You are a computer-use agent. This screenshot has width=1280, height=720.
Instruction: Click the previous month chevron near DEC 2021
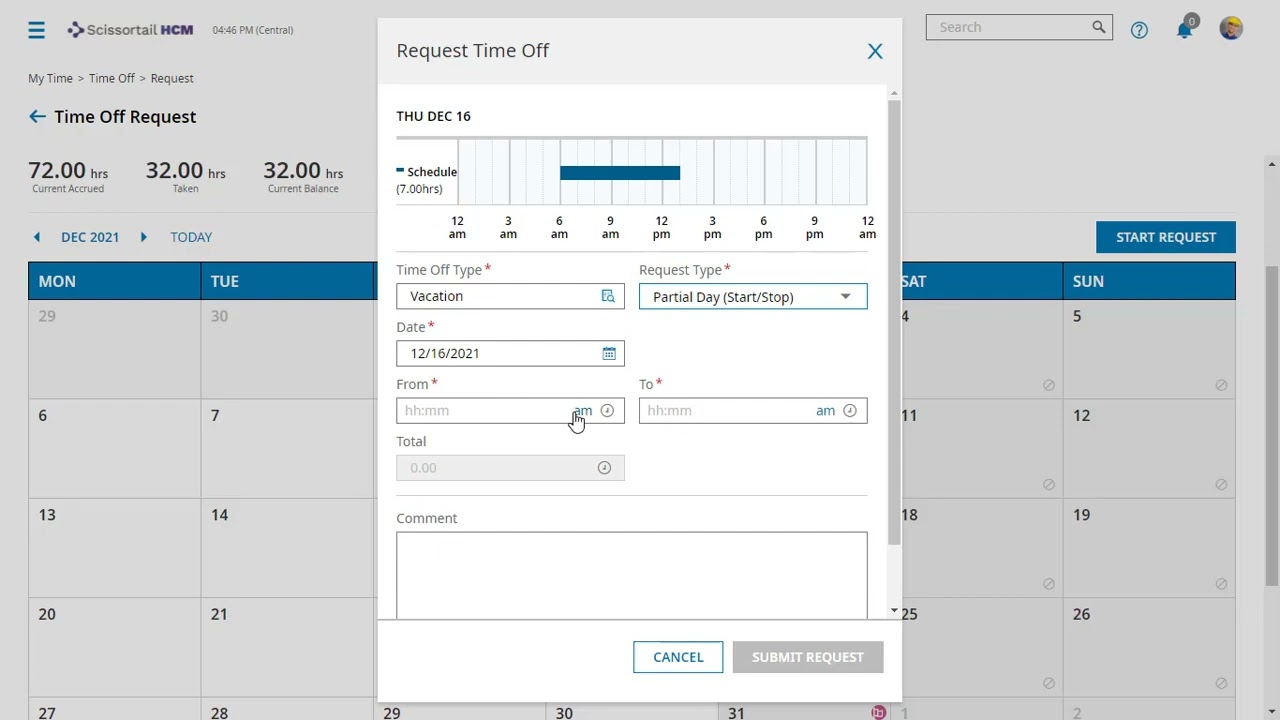pyautogui.click(x=37, y=237)
